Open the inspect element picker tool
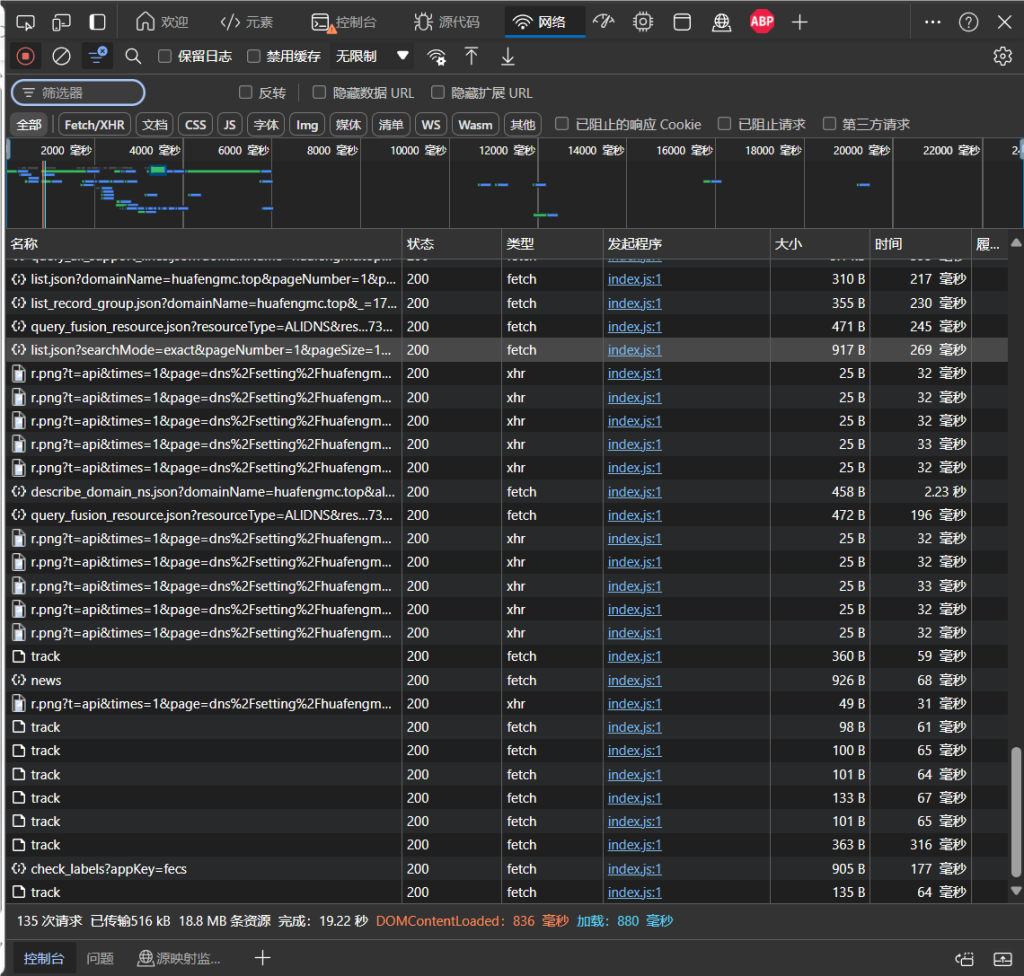1024x976 pixels. (x=26, y=21)
